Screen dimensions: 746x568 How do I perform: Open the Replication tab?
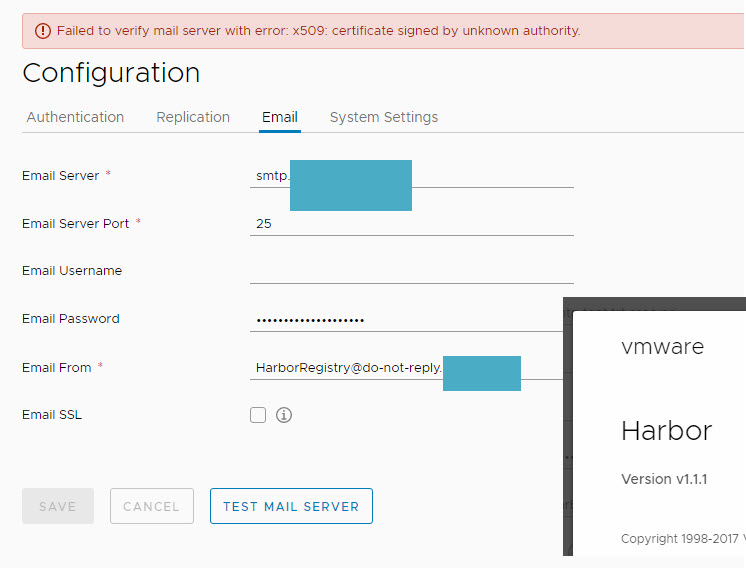193,117
